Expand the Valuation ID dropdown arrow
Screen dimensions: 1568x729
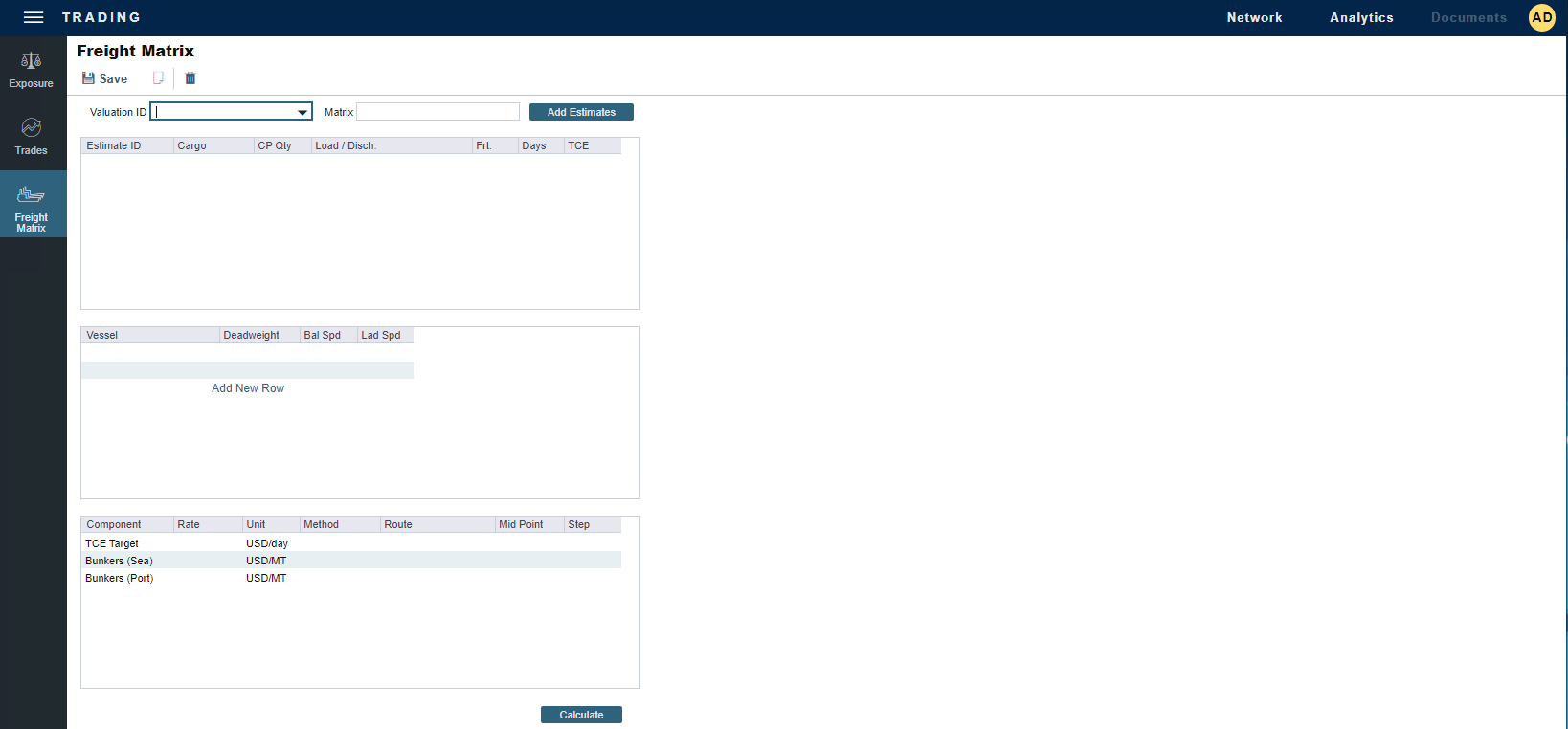point(302,112)
